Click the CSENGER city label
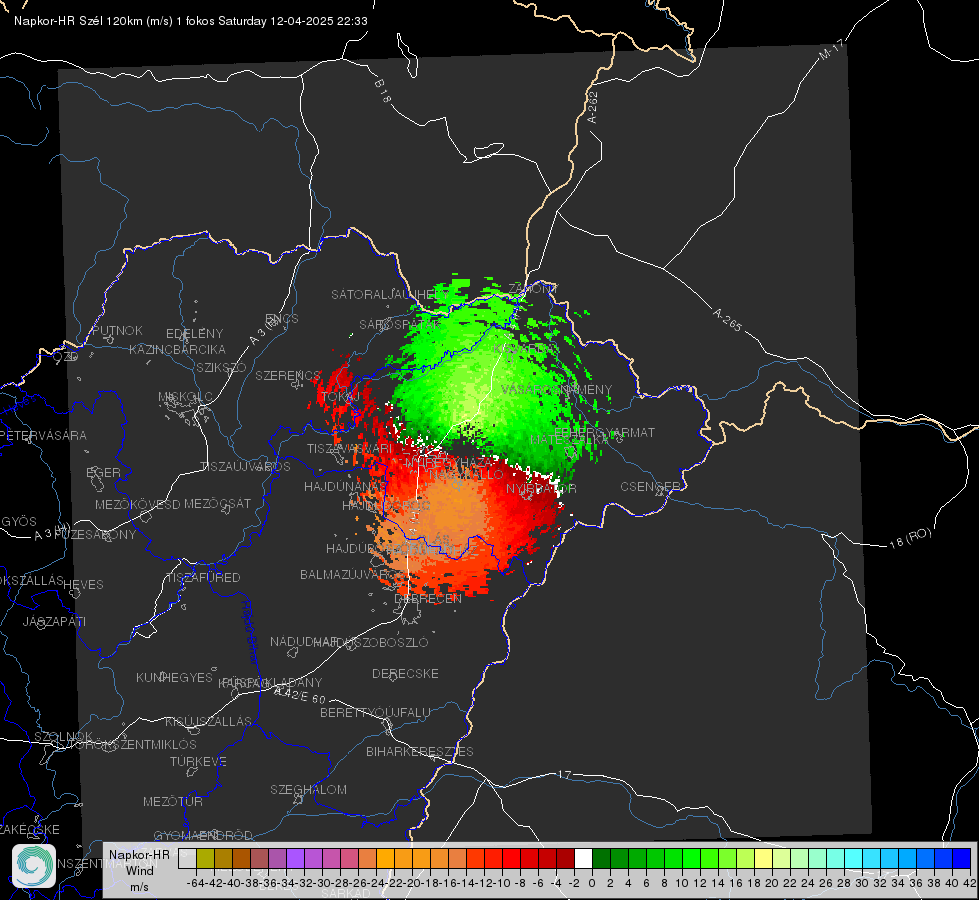The width and height of the screenshot is (979, 900). (650, 487)
